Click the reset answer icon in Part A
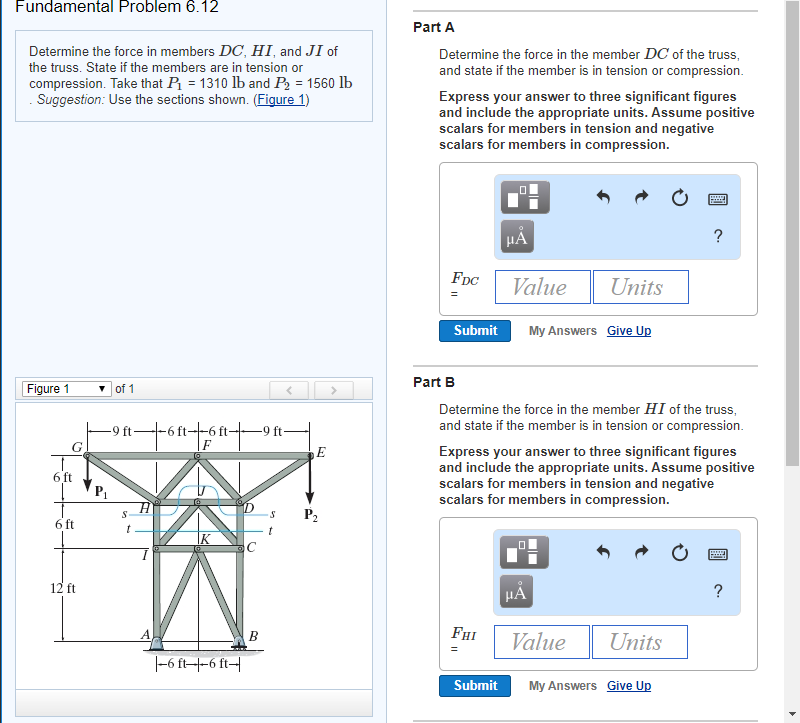 tap(679, 197)
